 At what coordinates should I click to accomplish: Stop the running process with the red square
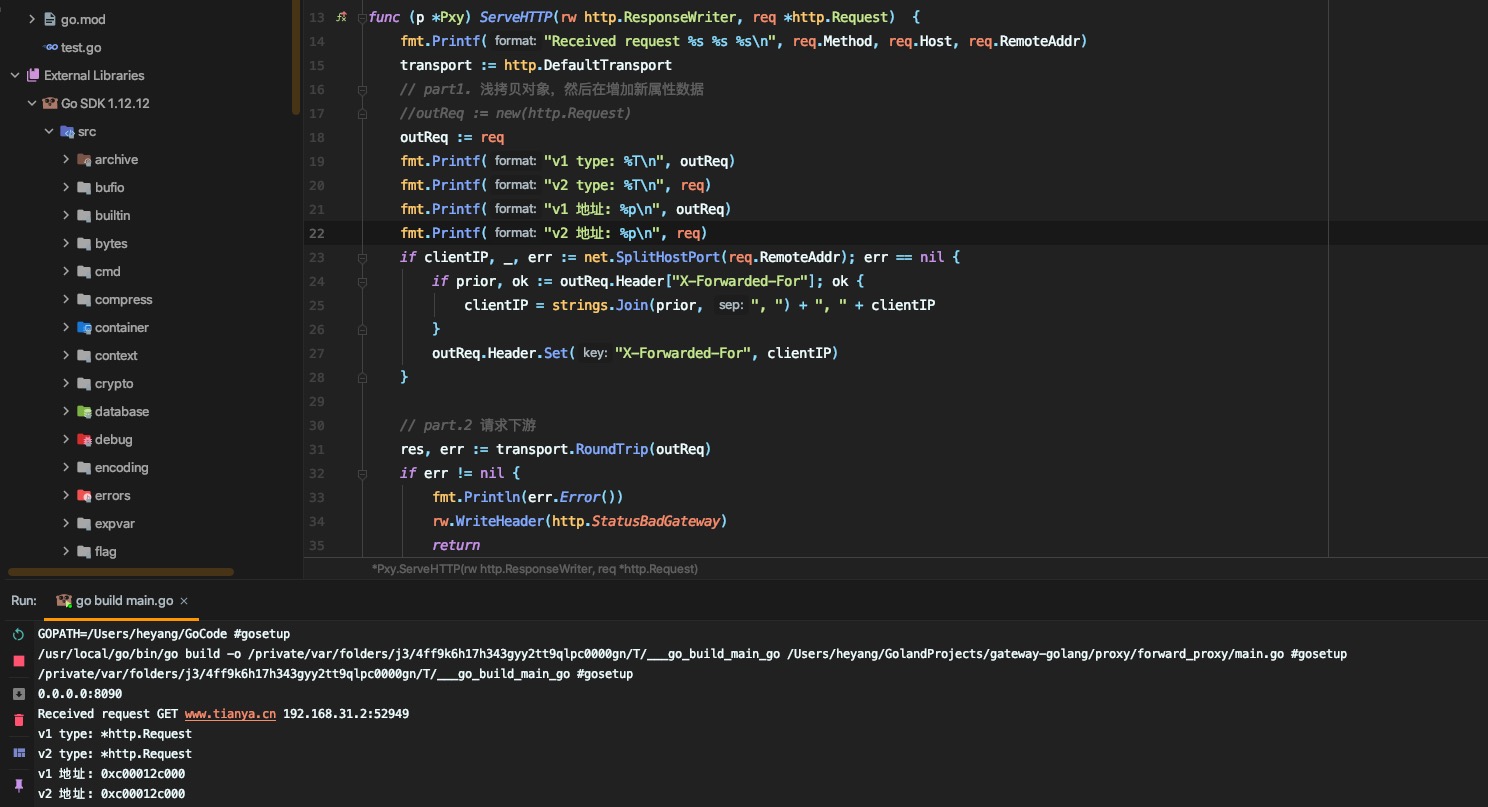[x=19, y=661]
